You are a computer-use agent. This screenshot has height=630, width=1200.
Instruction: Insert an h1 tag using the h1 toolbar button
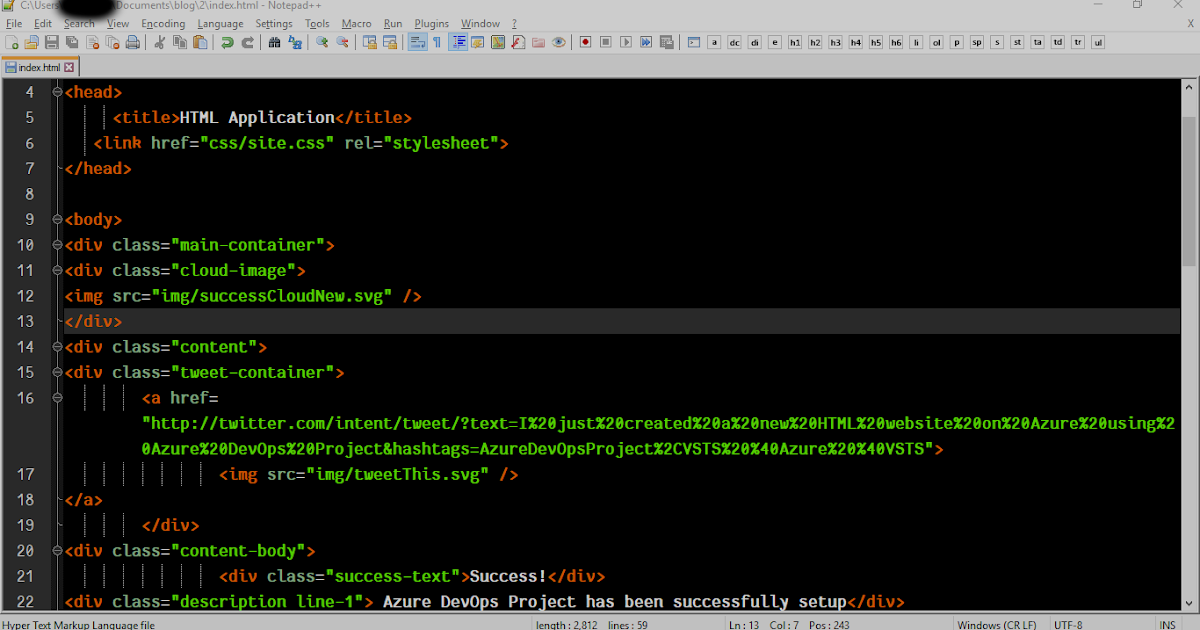(795, 42)
